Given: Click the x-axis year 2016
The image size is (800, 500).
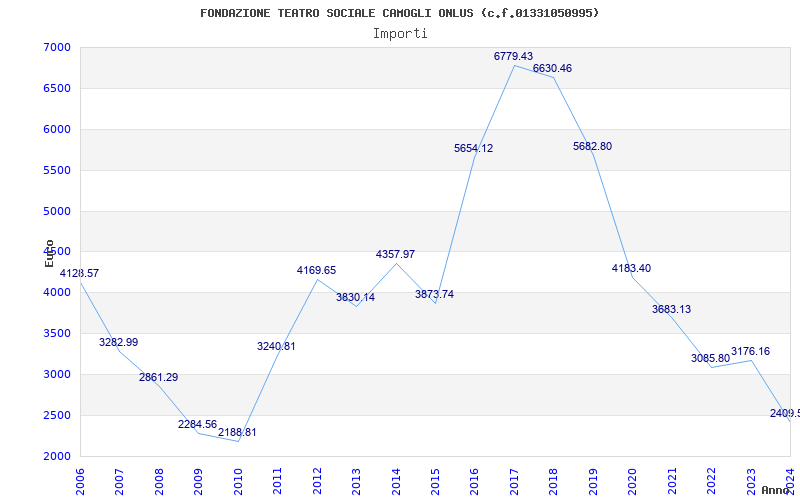Looking at the screenshot, I should tap(474, 482).
